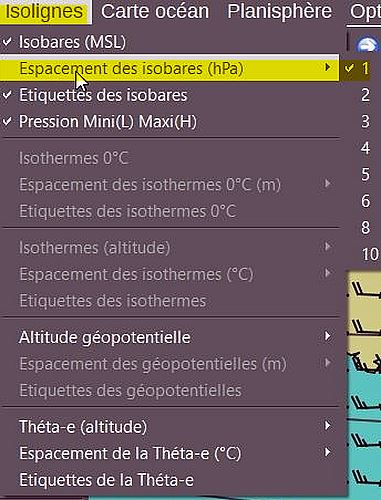Click the cloud icon in the toolbar
Image resolution: width=381 pixels, height=500 pixels.
click(x=368, y=44)
